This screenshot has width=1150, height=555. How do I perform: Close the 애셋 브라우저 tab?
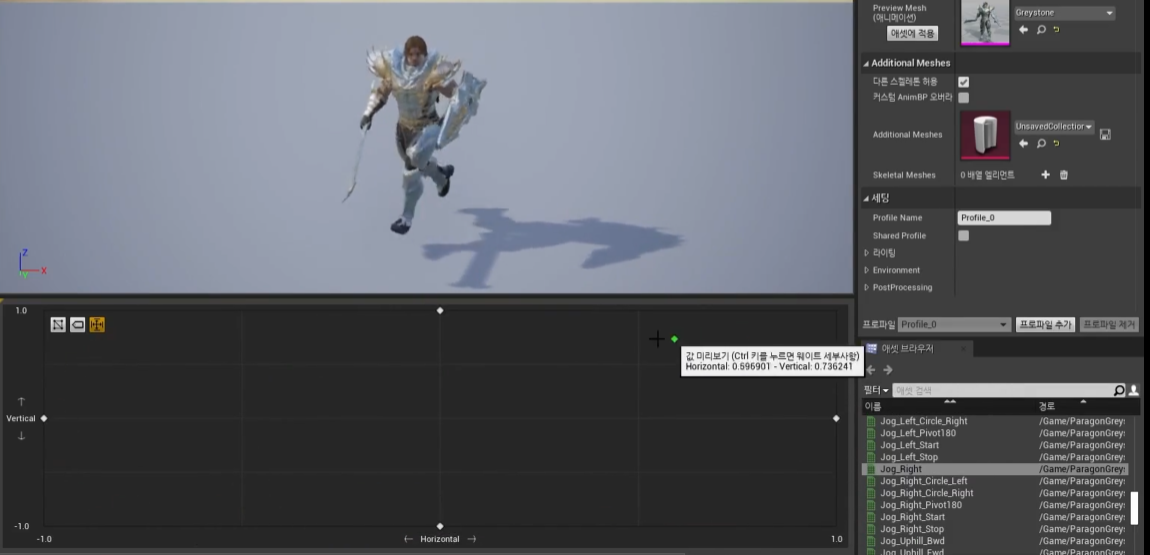pos(965,349)
